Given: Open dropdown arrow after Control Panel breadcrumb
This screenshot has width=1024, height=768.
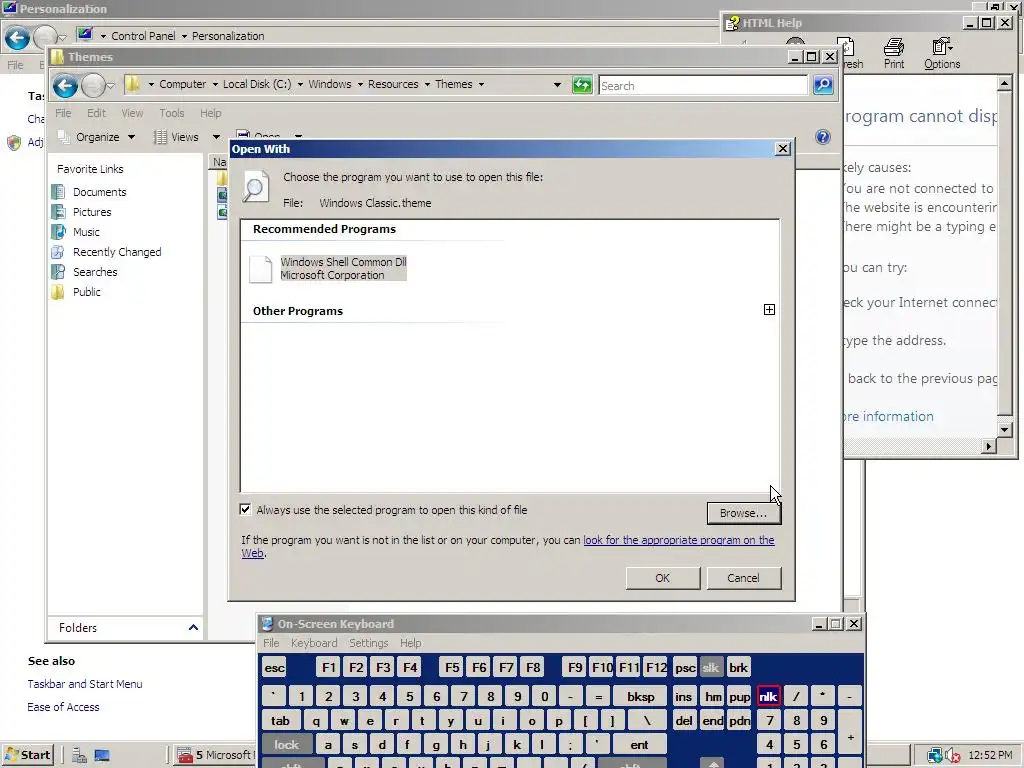Looking at the screenshot, I should click(184, 36).
